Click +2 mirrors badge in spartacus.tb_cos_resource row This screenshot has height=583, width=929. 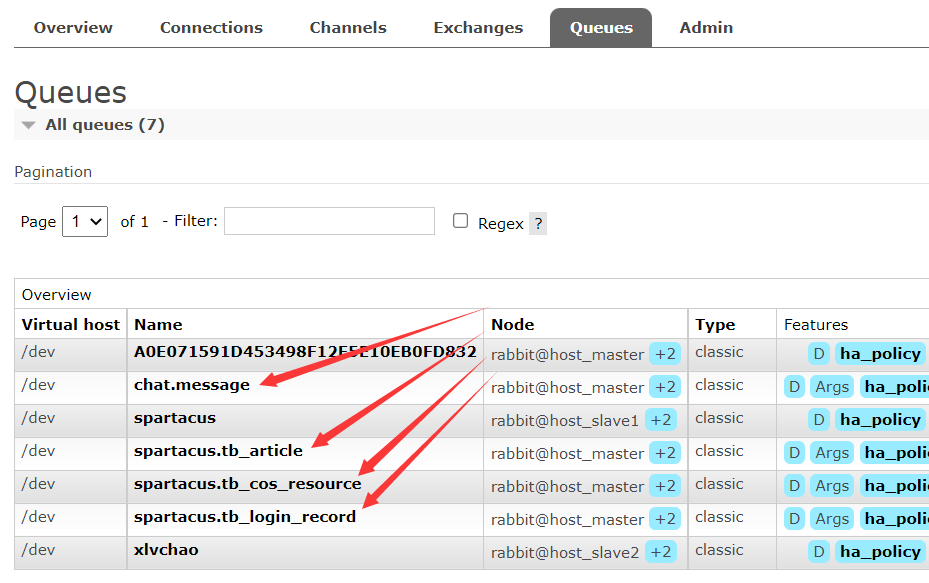tap(665, 486)
